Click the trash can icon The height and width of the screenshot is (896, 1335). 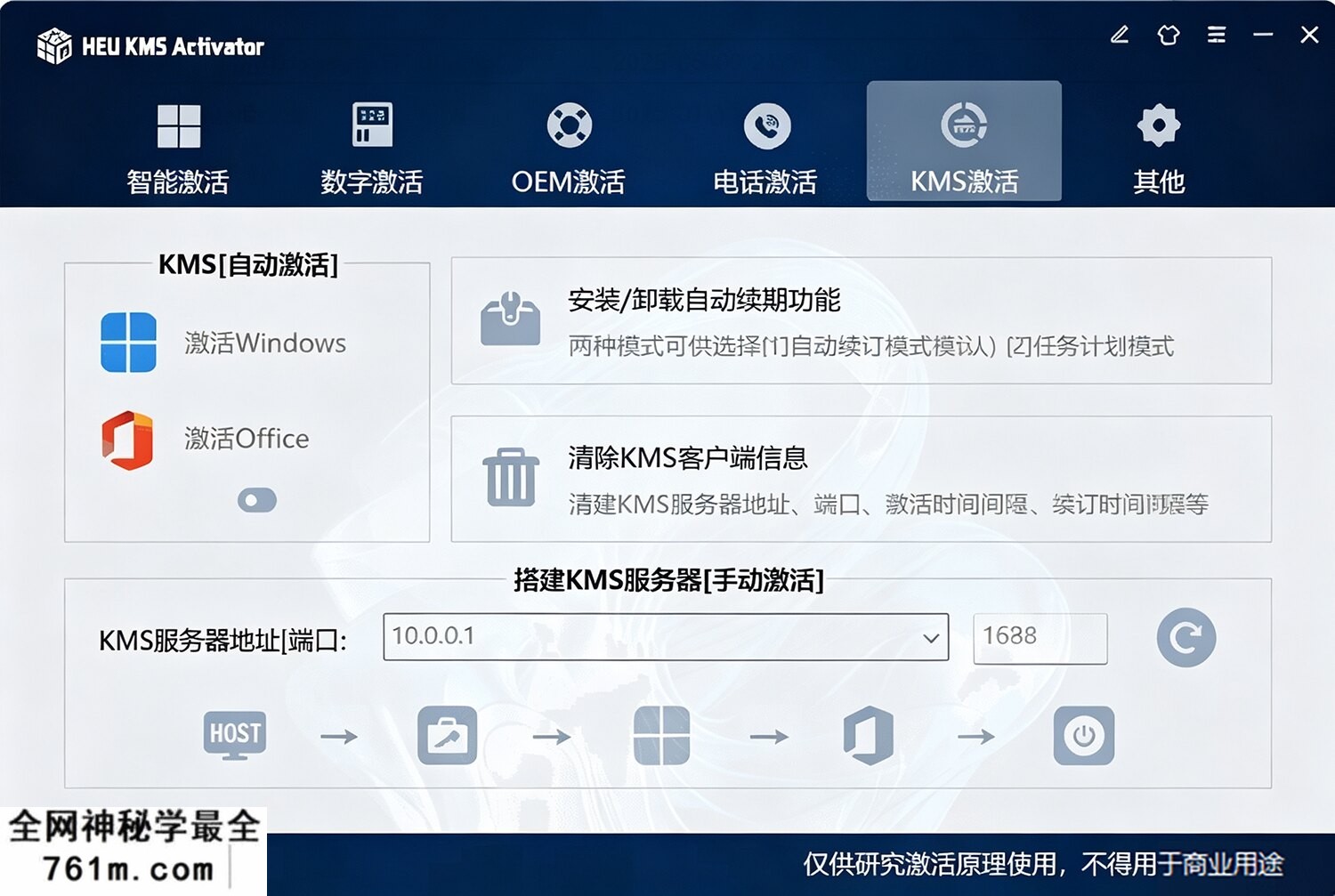coord(511,478)
